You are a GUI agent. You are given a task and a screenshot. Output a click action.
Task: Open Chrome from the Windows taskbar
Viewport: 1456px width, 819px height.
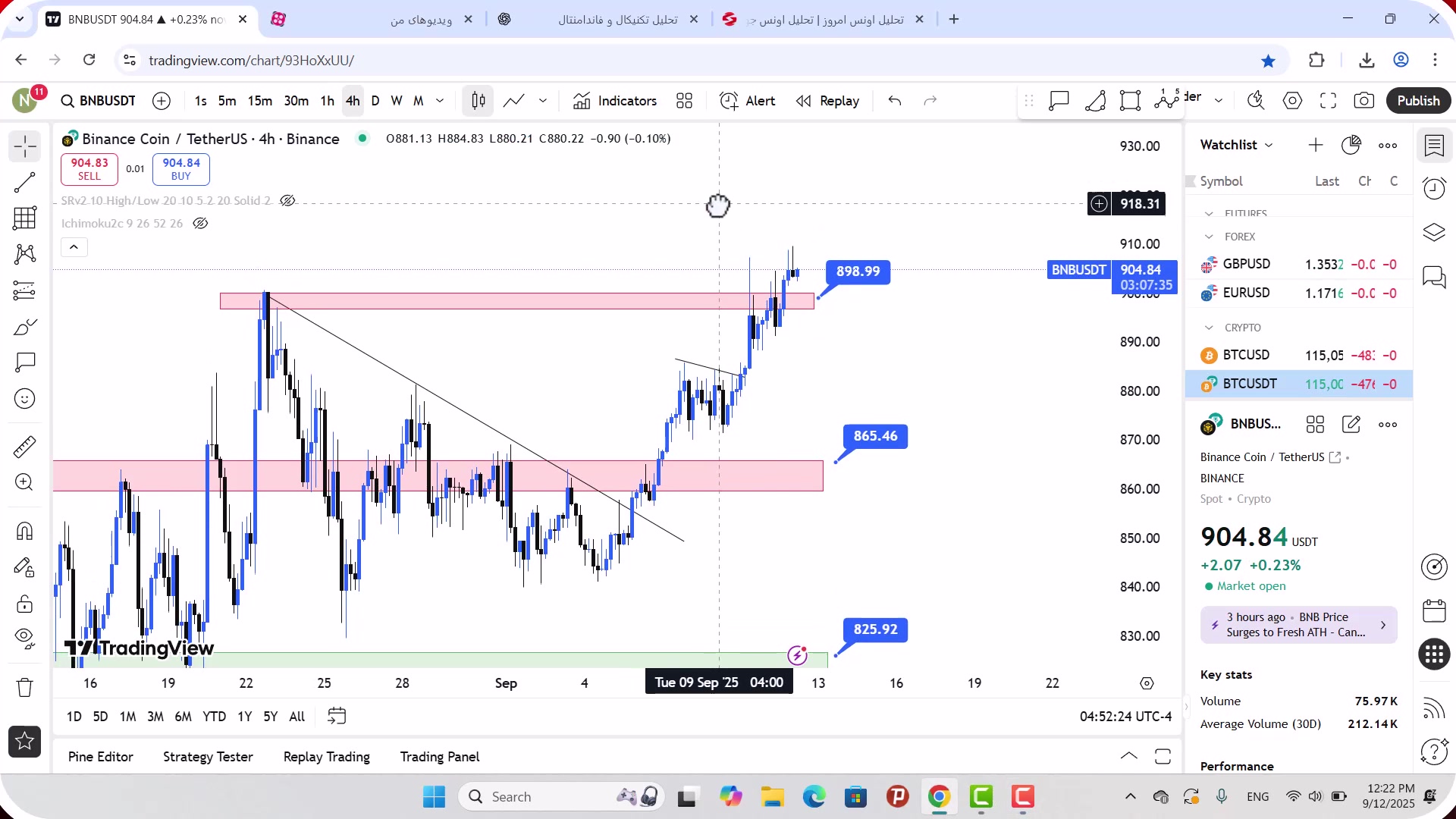pyautogui.click(x=939, y=797)
